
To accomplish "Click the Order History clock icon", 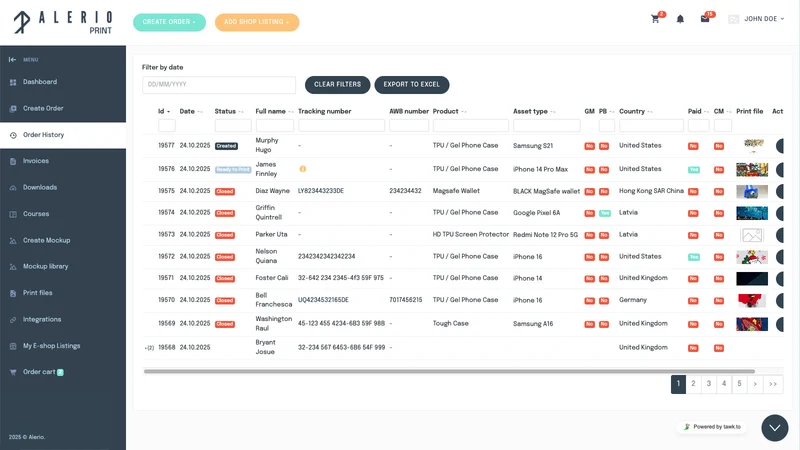I will coord(13,135).
